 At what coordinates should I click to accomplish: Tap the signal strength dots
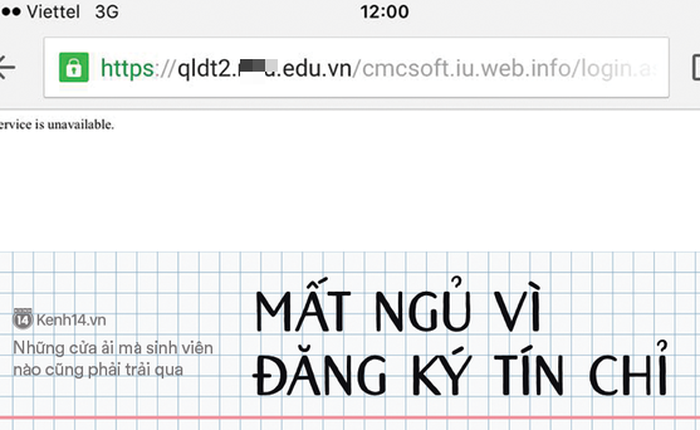(x=10, y=12)
